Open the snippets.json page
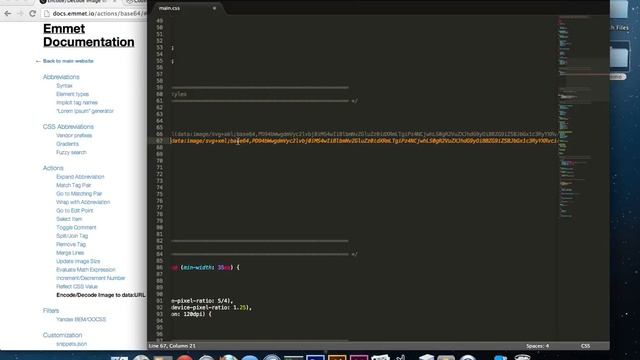640x360 pixels. [71, 344]
